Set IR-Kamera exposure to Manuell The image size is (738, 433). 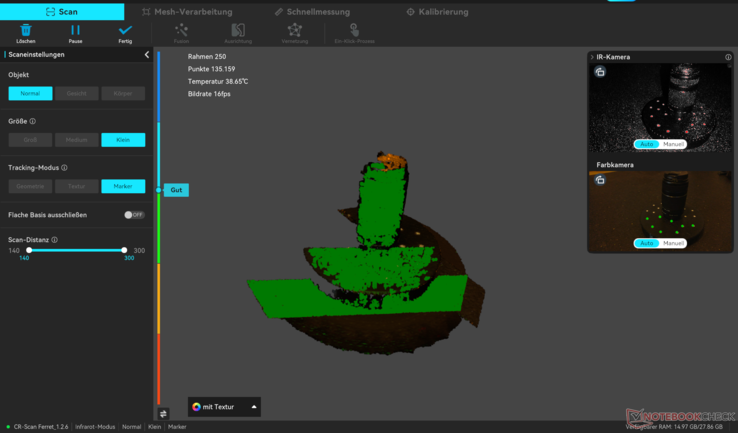673,144
